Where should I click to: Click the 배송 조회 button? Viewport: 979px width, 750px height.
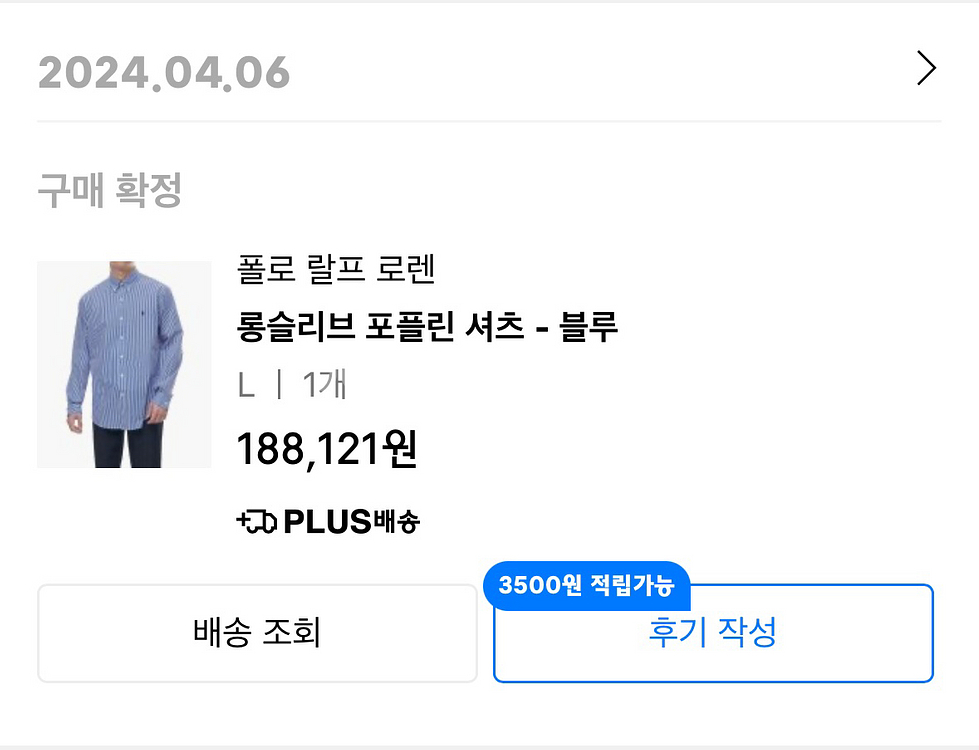click(x=257, y=633)
